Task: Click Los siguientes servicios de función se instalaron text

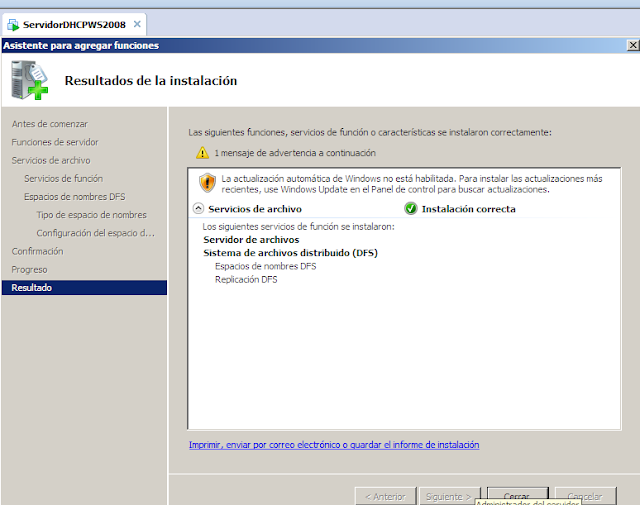Action: [x=298, y=227]
